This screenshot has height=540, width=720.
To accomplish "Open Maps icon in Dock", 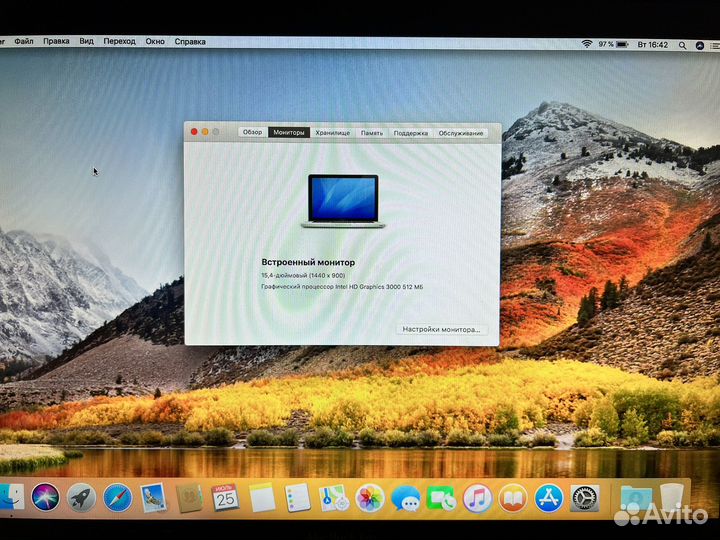I will tap(333, 498).
